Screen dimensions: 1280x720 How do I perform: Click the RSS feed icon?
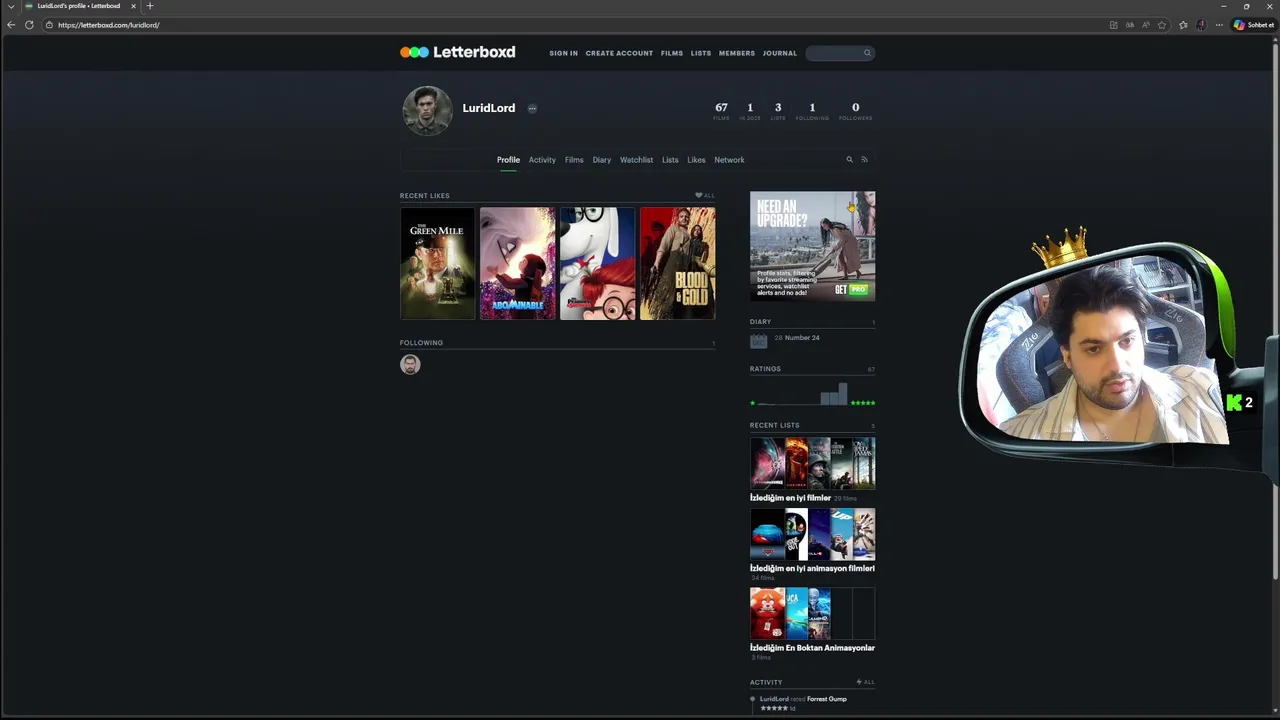(864, 160)
